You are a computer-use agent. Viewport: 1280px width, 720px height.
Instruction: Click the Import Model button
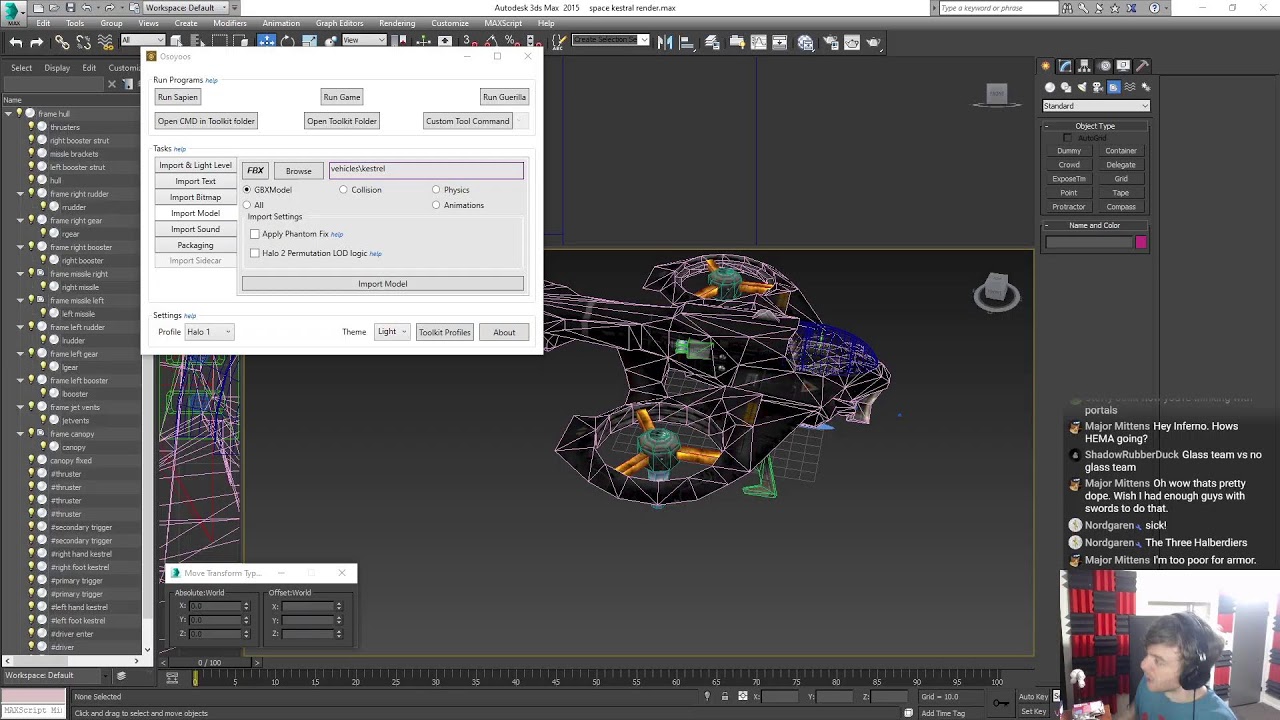tap(382, 284)
